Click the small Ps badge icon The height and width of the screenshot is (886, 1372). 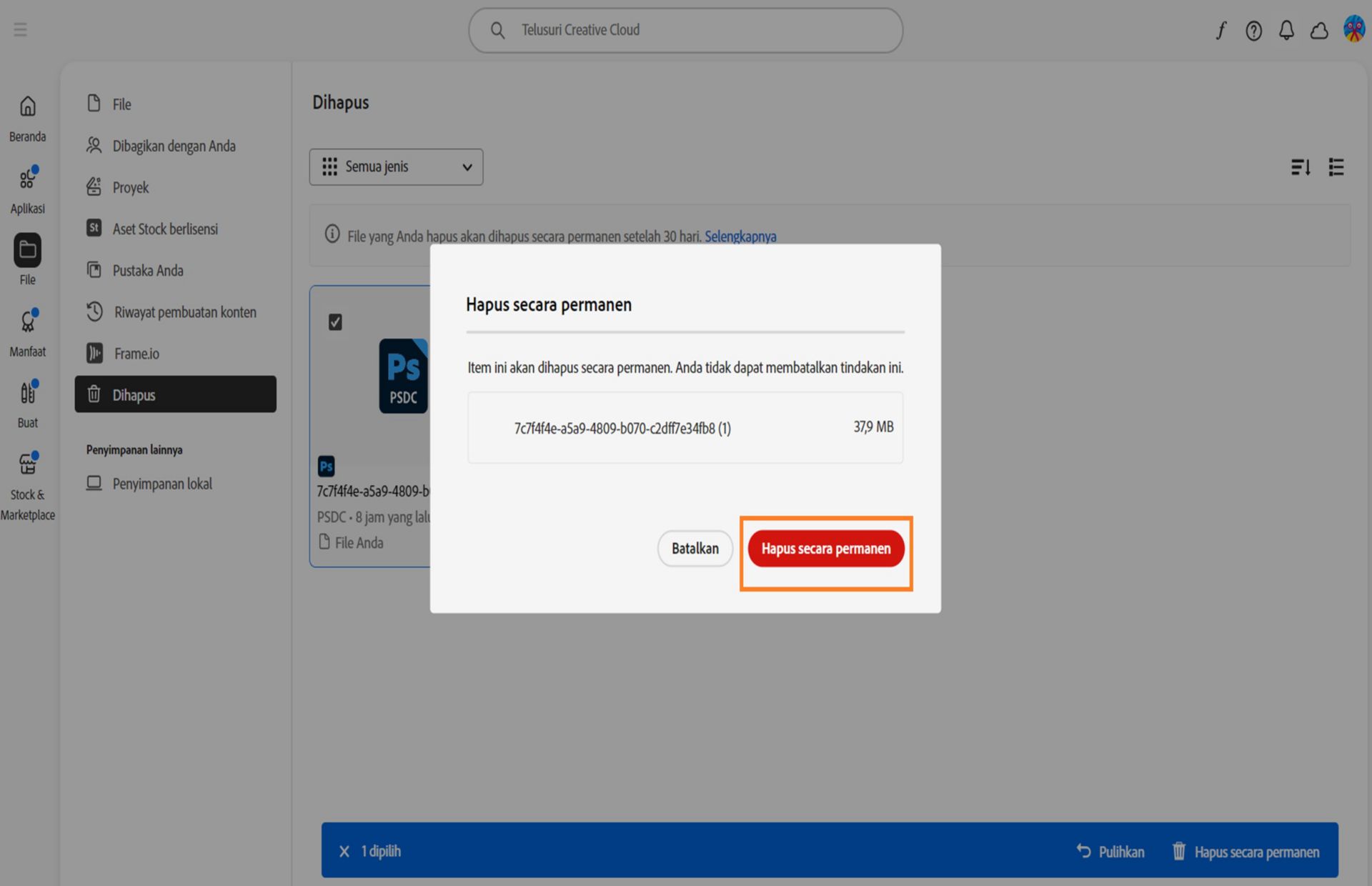pyautogui.click(x=326, y=467)
